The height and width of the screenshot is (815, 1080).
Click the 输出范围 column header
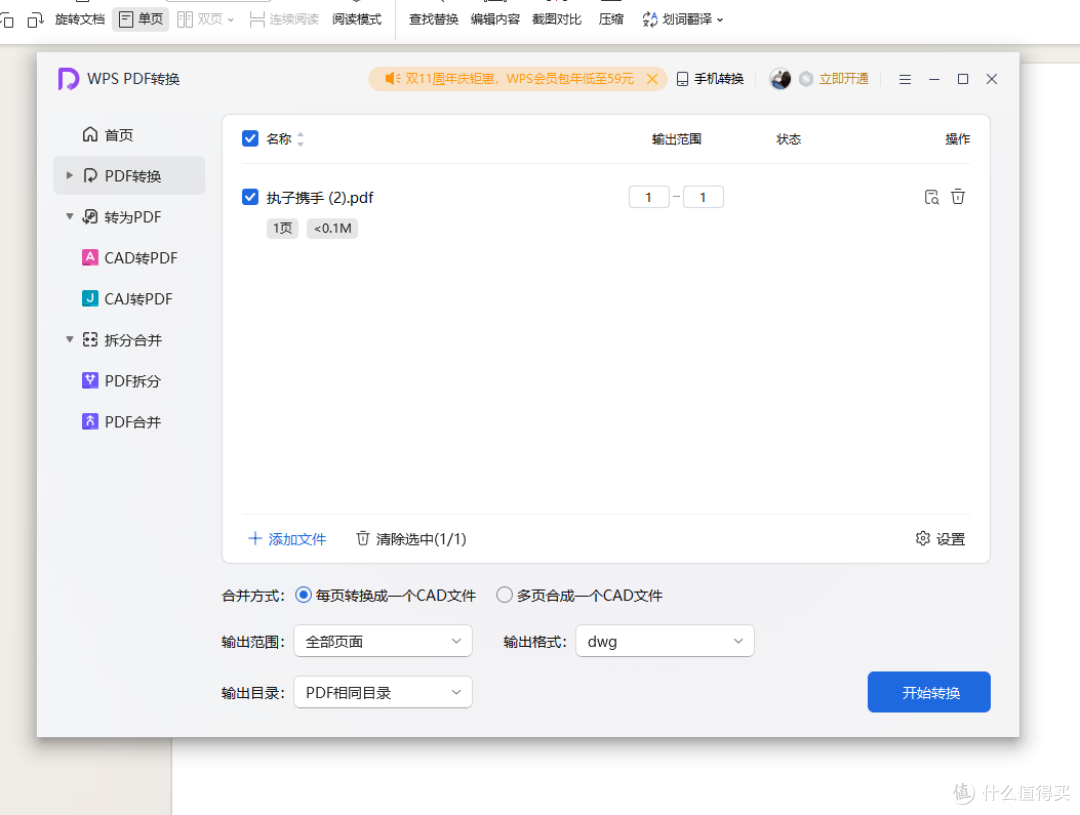tap(676, 139)
